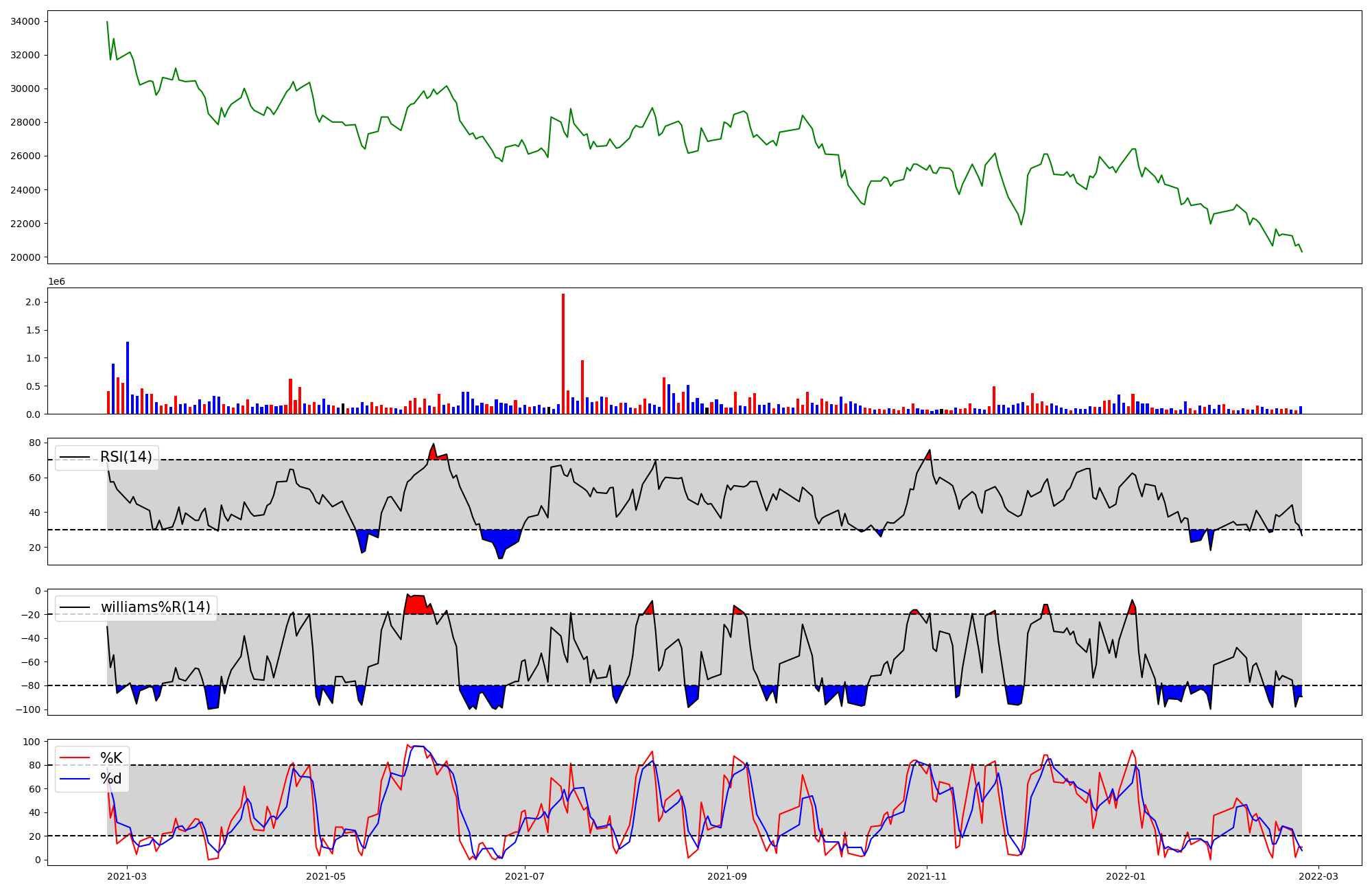Click the -100 Williams %R axis label
This screenshot has height=892, width=1372.
click(27, 709)
